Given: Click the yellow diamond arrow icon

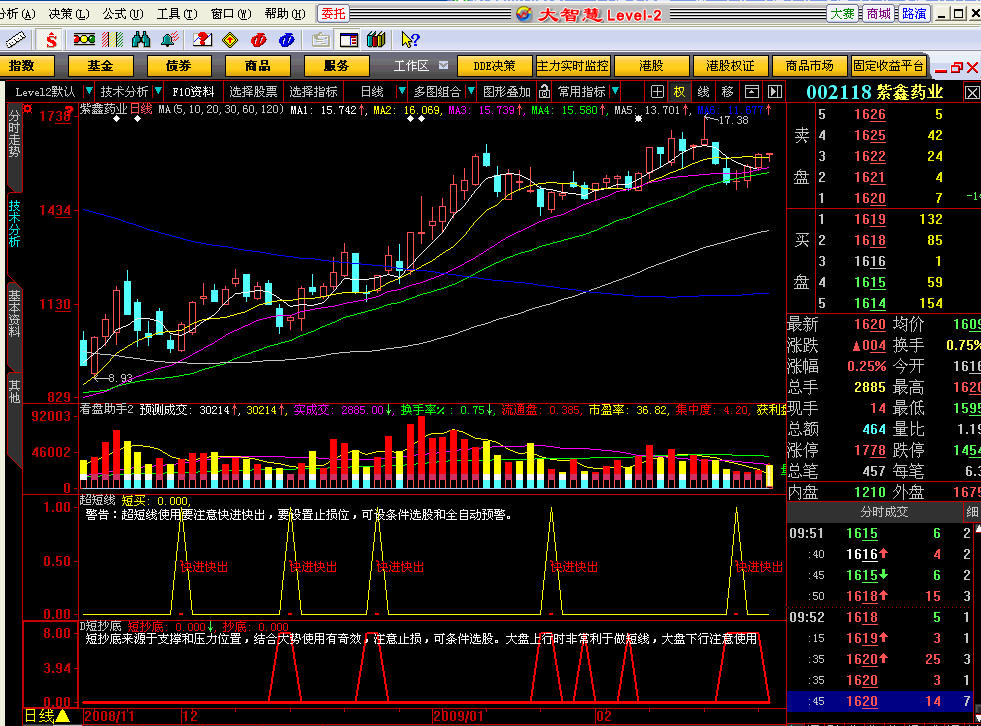Looking at the screenshot, I should 230,40.
